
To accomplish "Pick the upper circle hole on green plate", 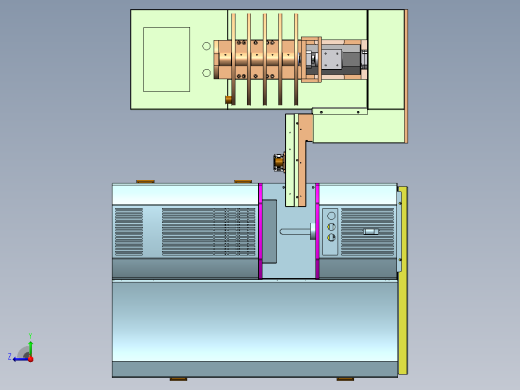I will pyautogui.click(x=206, y=46).
